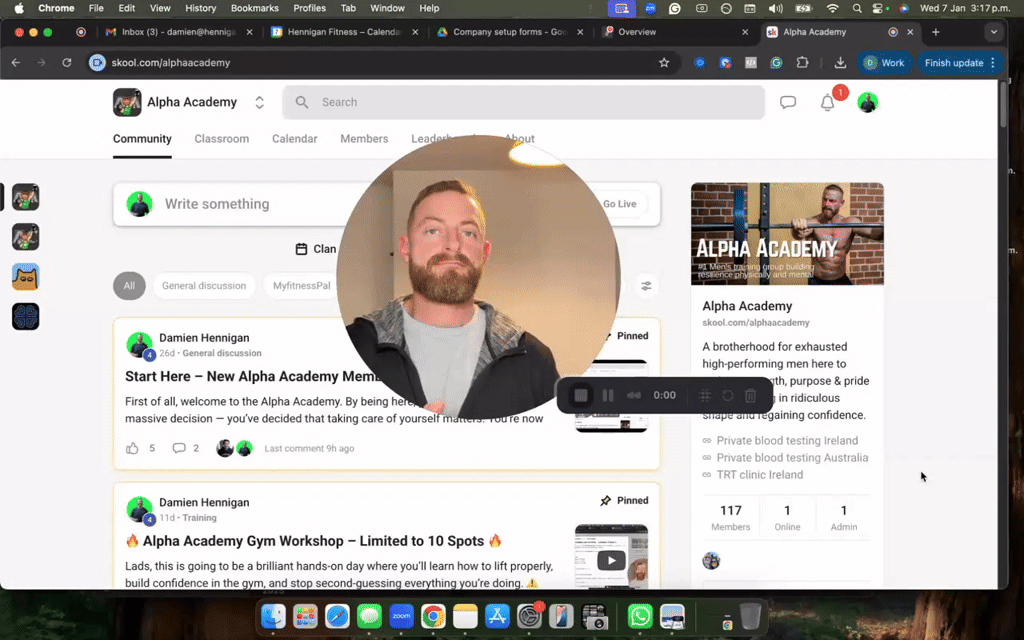This screenshot has height=640, width=1024.
Task: Open the profile avatar in Skool header
Action: (867, 103)
